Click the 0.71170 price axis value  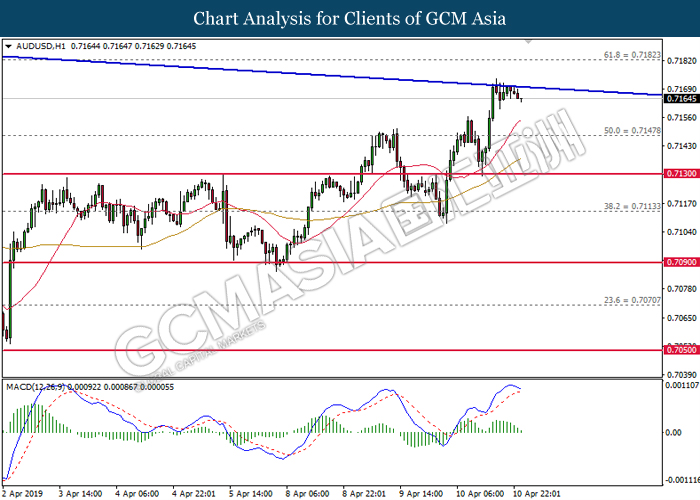(681, 204)
